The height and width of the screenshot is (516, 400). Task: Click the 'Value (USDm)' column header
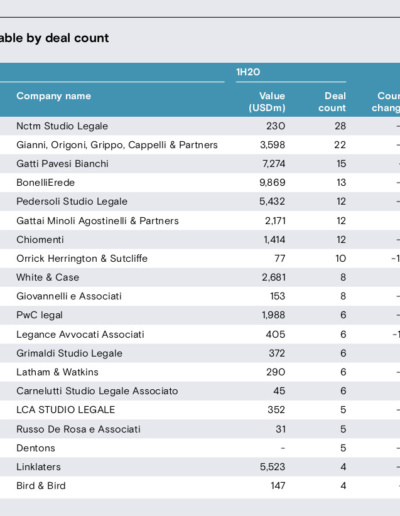tap(267, 102)
